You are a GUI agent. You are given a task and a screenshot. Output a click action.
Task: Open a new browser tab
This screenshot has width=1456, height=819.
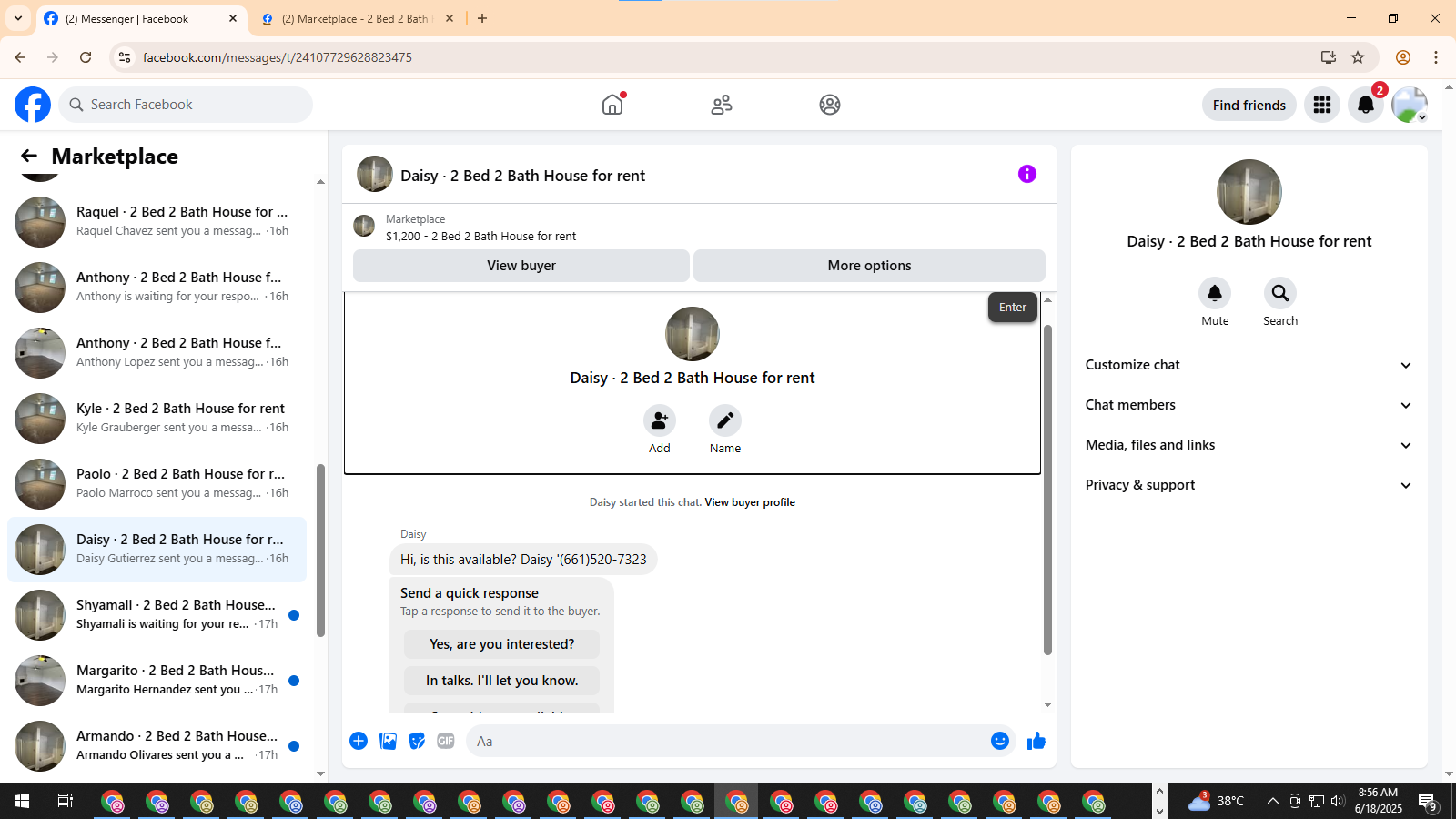pos(482,18)
